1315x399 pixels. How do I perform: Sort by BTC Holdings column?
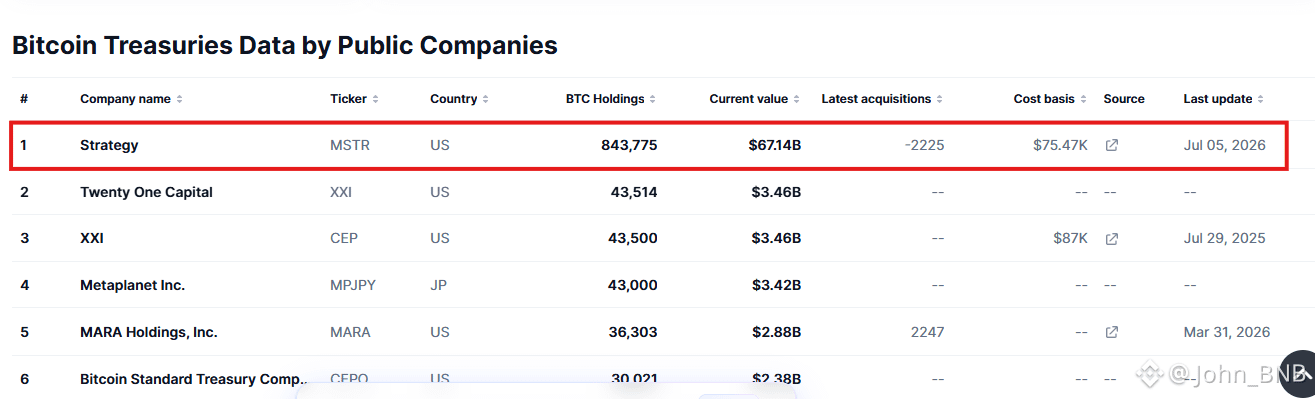tap(611, 99)
